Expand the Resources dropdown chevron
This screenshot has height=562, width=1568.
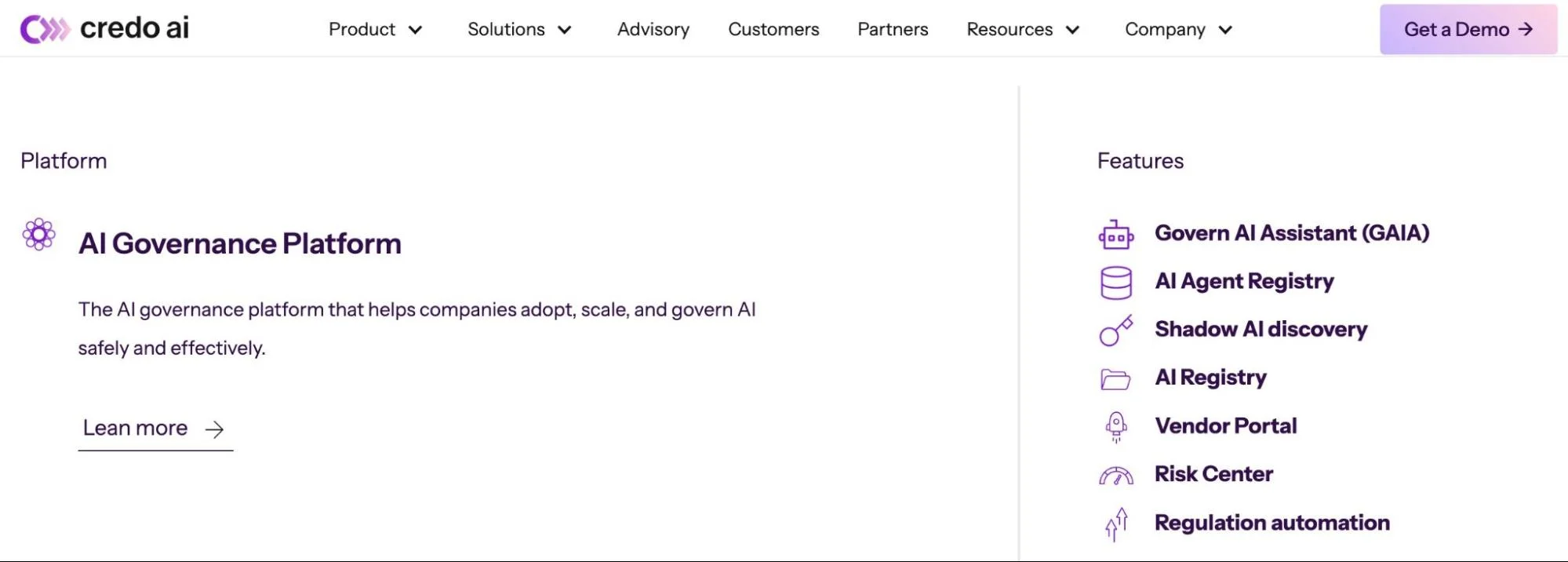click(1073, 30)
